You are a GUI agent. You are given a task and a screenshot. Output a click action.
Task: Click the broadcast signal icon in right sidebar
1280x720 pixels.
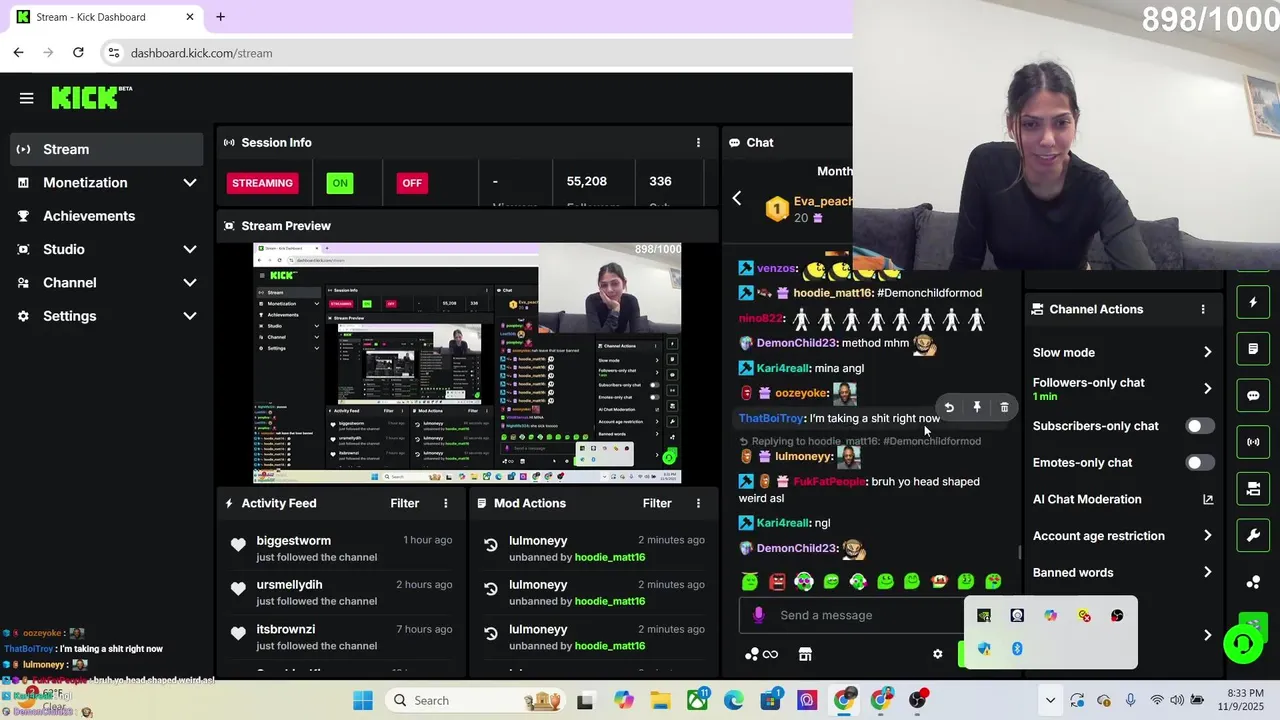coord(1253,442)
